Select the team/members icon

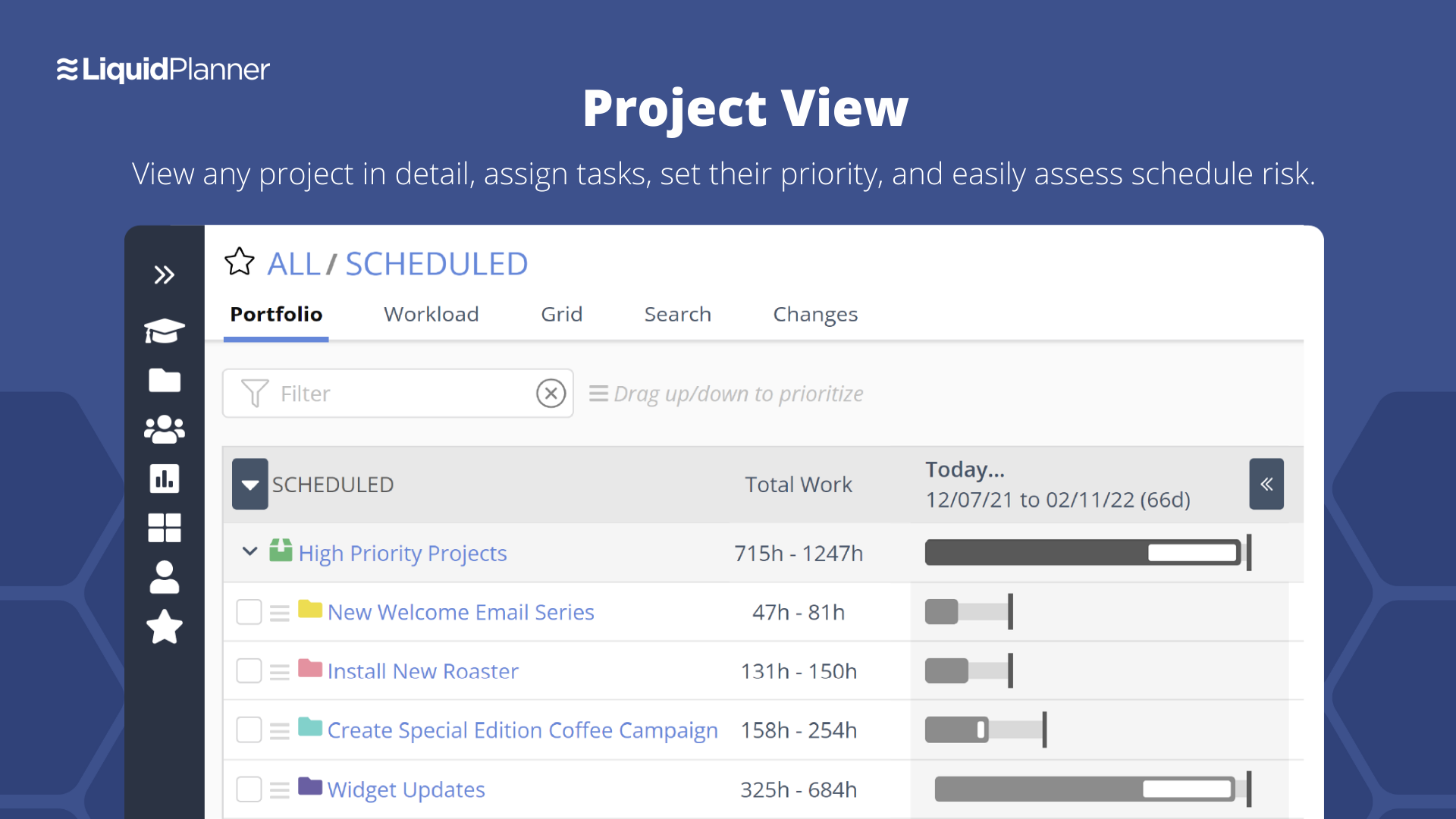(163, 429)
